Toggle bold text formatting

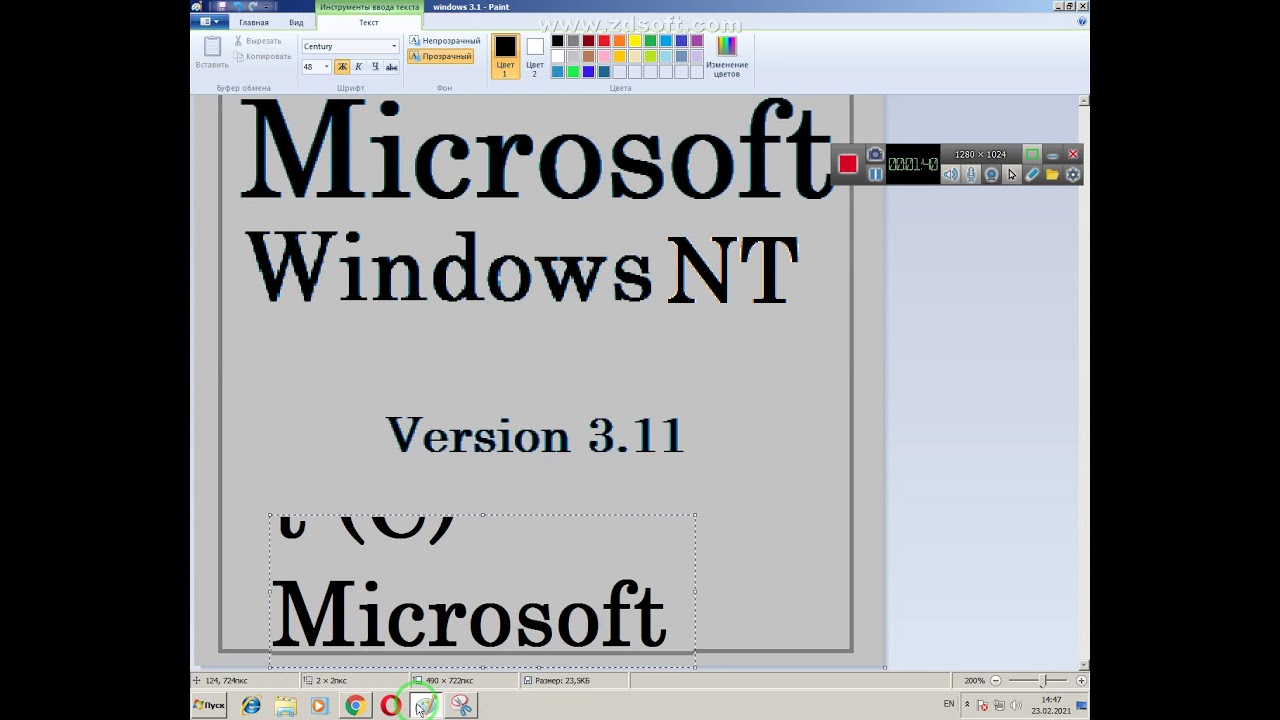pyautogui.click(x=342, y=67)
